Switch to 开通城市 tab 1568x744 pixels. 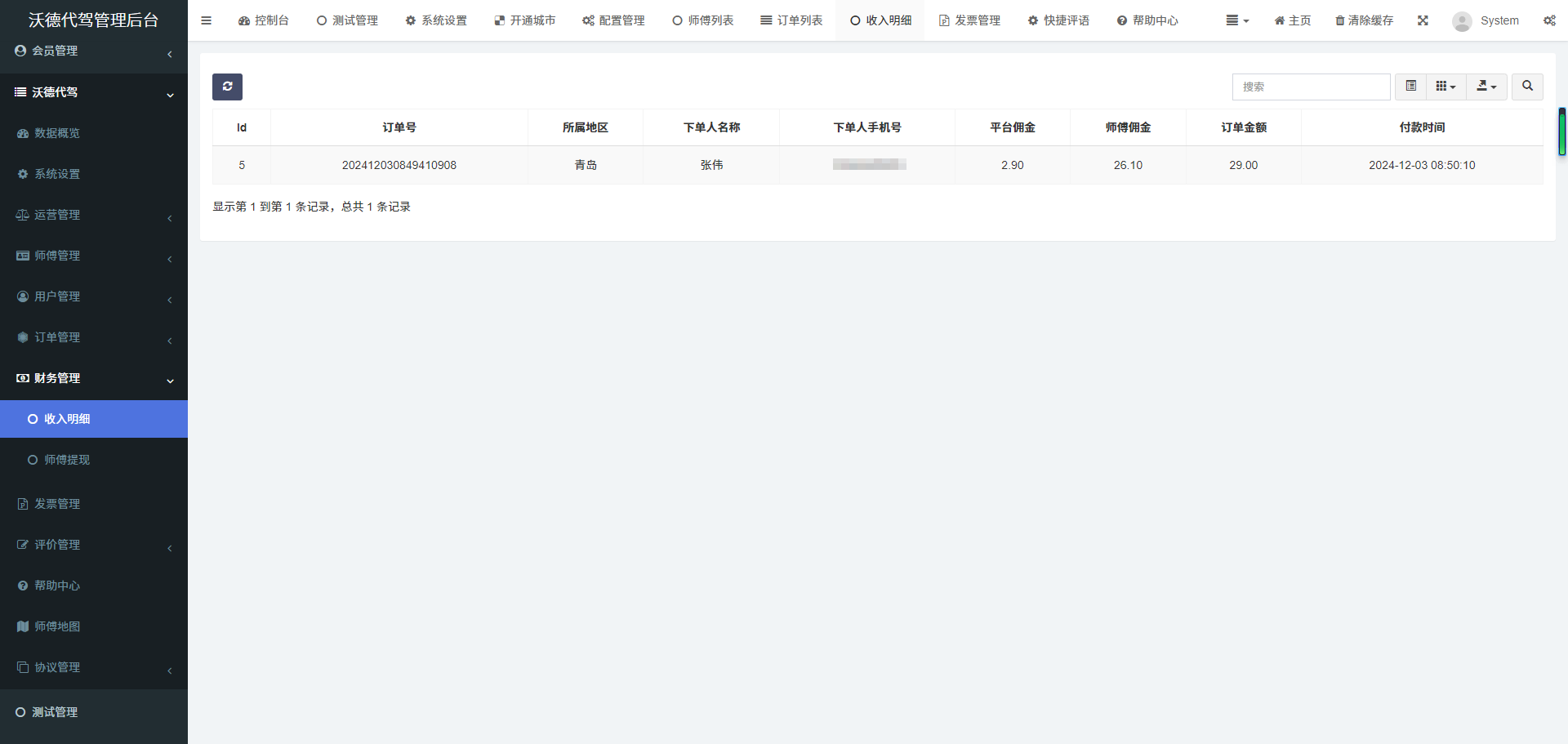point(525,20)
